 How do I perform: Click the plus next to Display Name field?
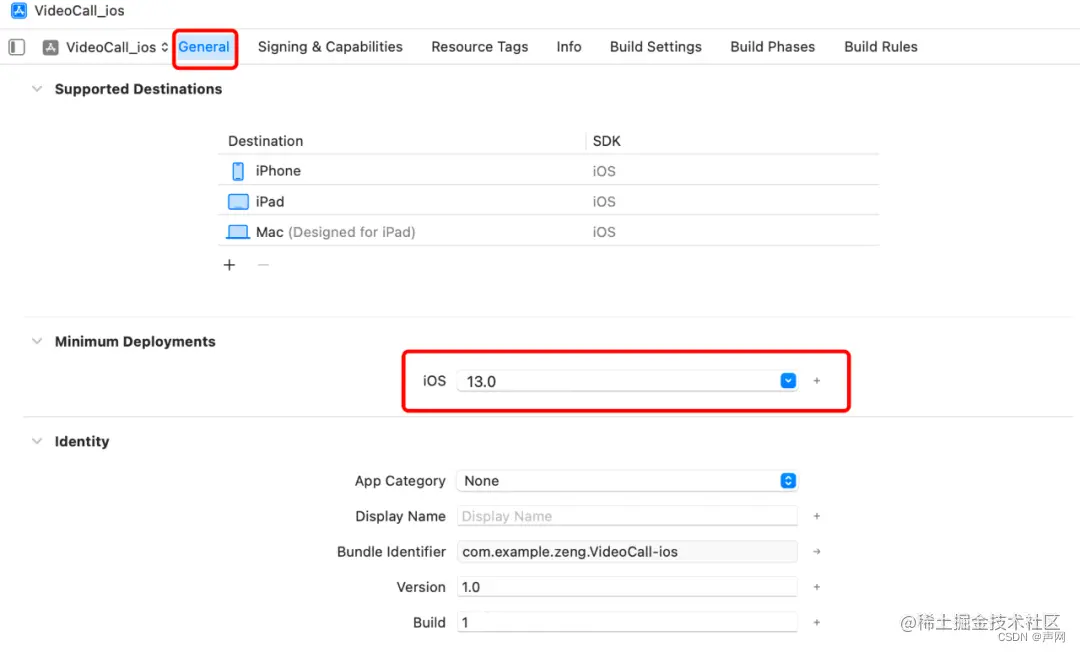pyautogui.click(x=817, y=516)
